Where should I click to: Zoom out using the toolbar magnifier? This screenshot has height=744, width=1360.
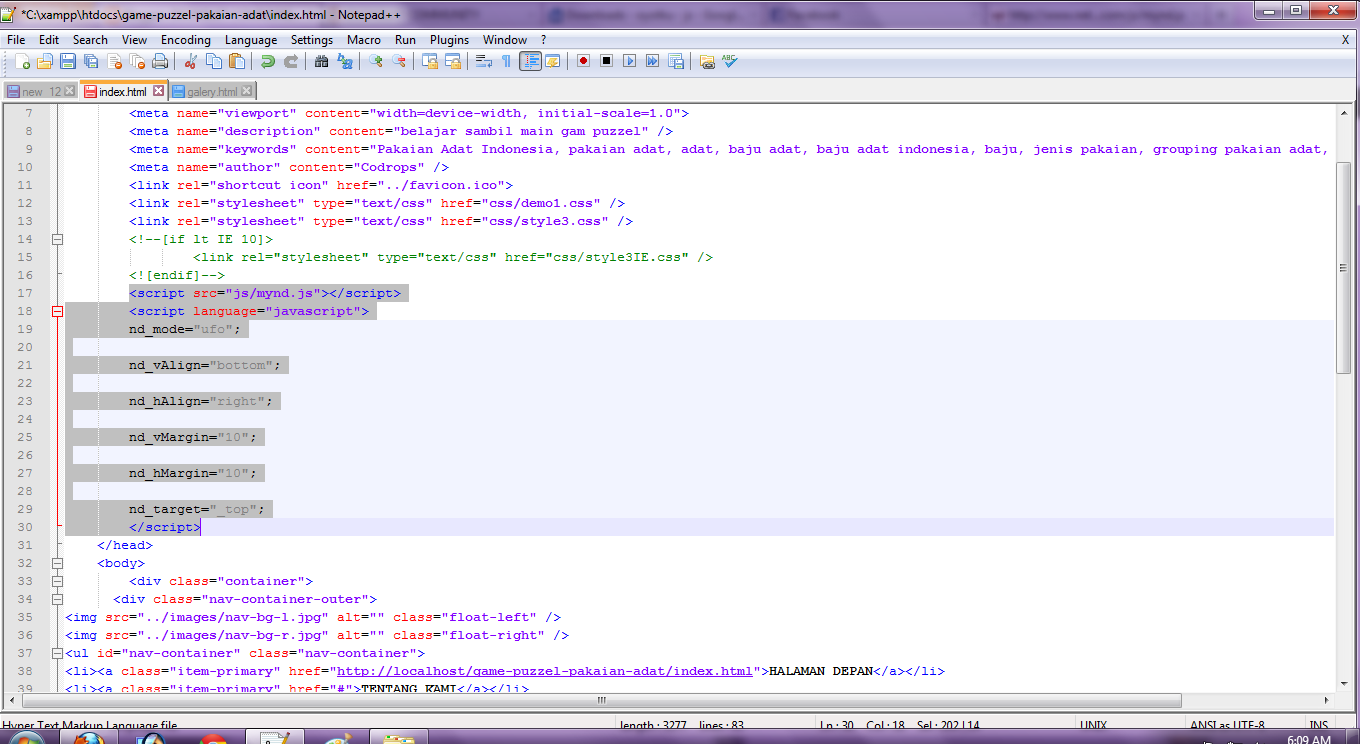coord(399,61)
